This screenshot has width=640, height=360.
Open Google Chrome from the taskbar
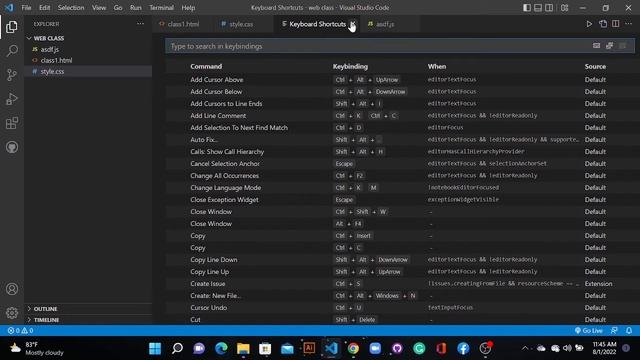coord(353,349)
